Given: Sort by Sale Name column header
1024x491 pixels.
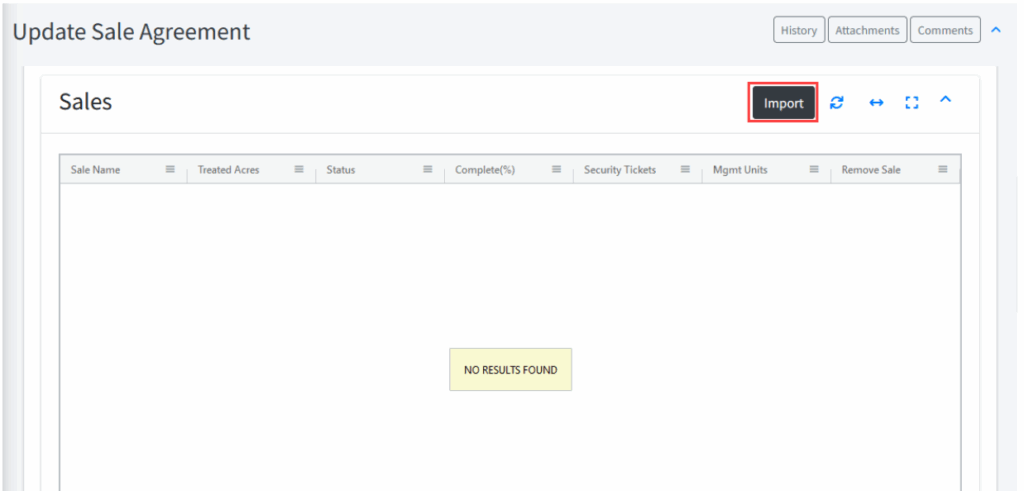Looking at the screenshot, I should 95,170.
